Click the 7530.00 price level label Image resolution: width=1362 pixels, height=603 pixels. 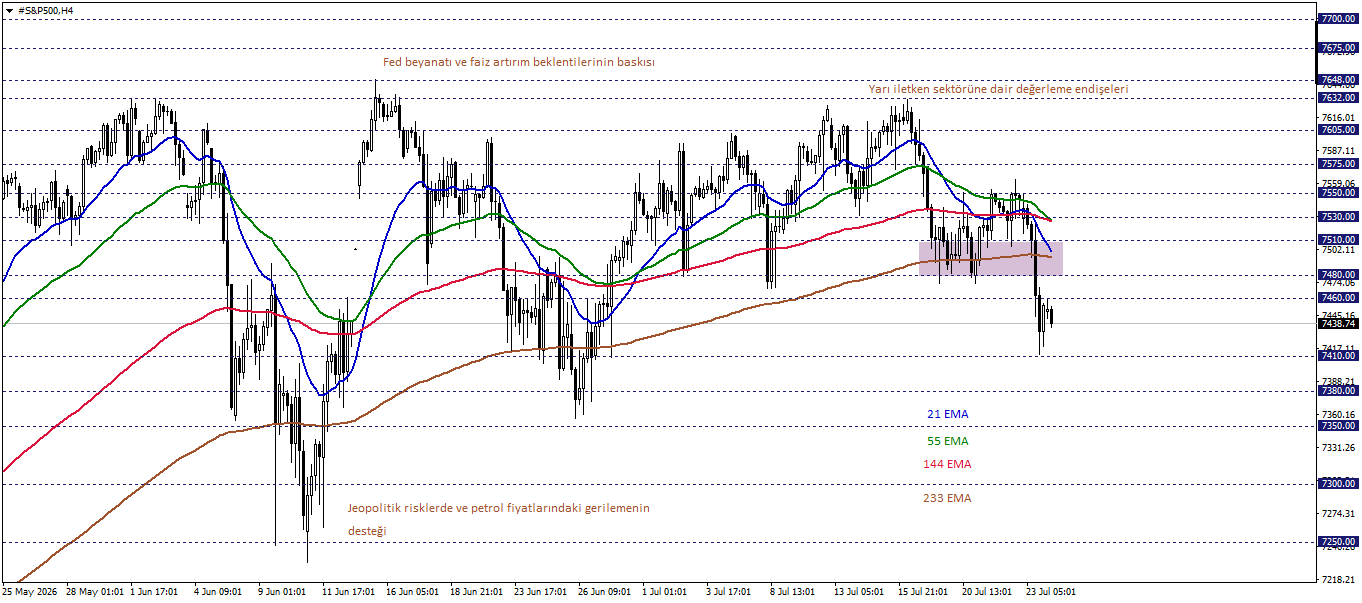[1338, 217]
